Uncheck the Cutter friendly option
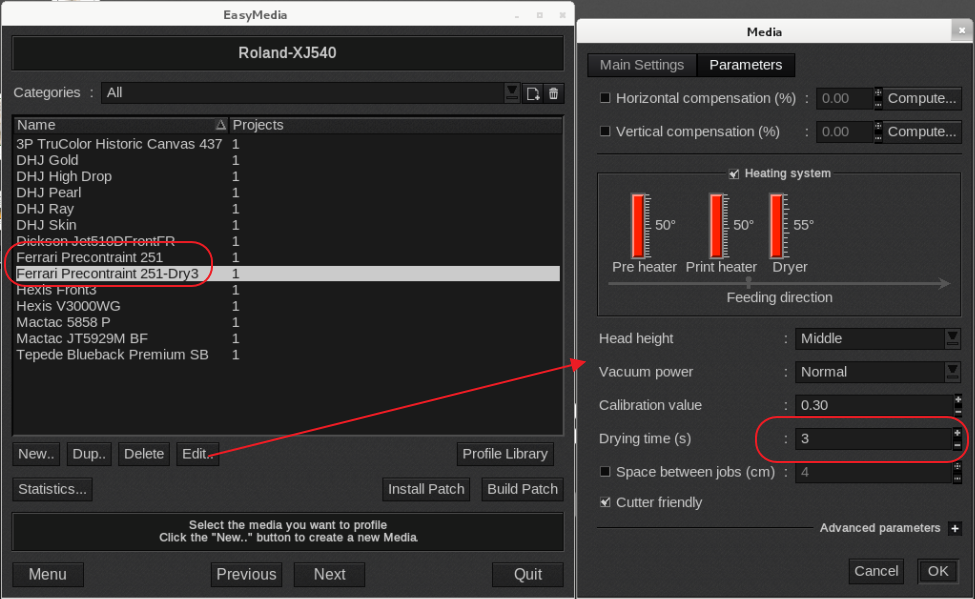Viewport: 975px width, 599px height. coord(605,502)
